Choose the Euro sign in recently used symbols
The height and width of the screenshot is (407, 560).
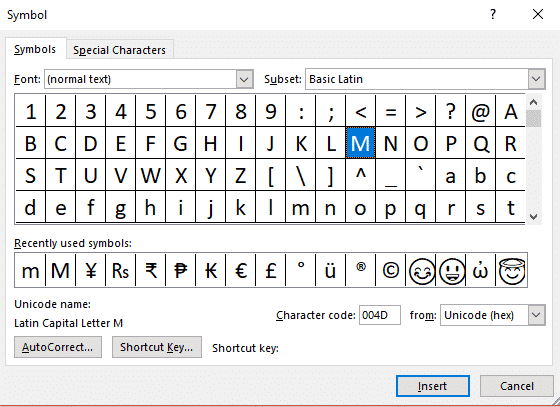pos(241,270)
